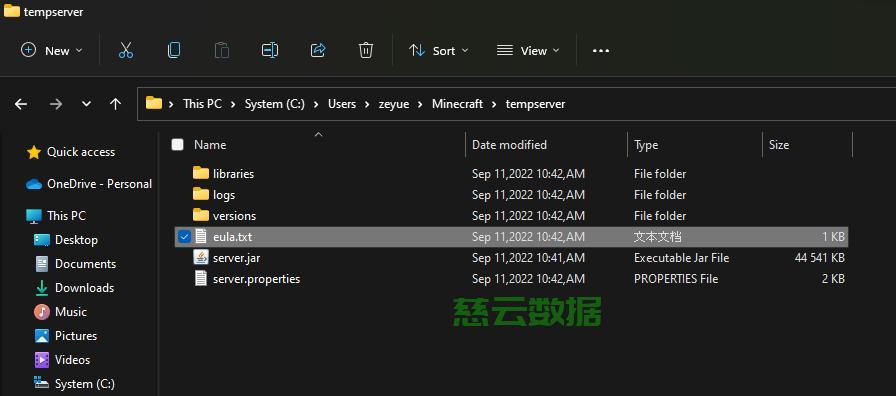
Task: Click the logs folder icon
Action: click(201, 194)
